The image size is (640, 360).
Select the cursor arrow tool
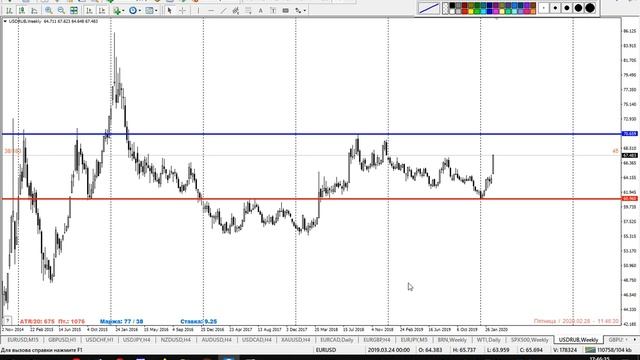click(169, 10)
